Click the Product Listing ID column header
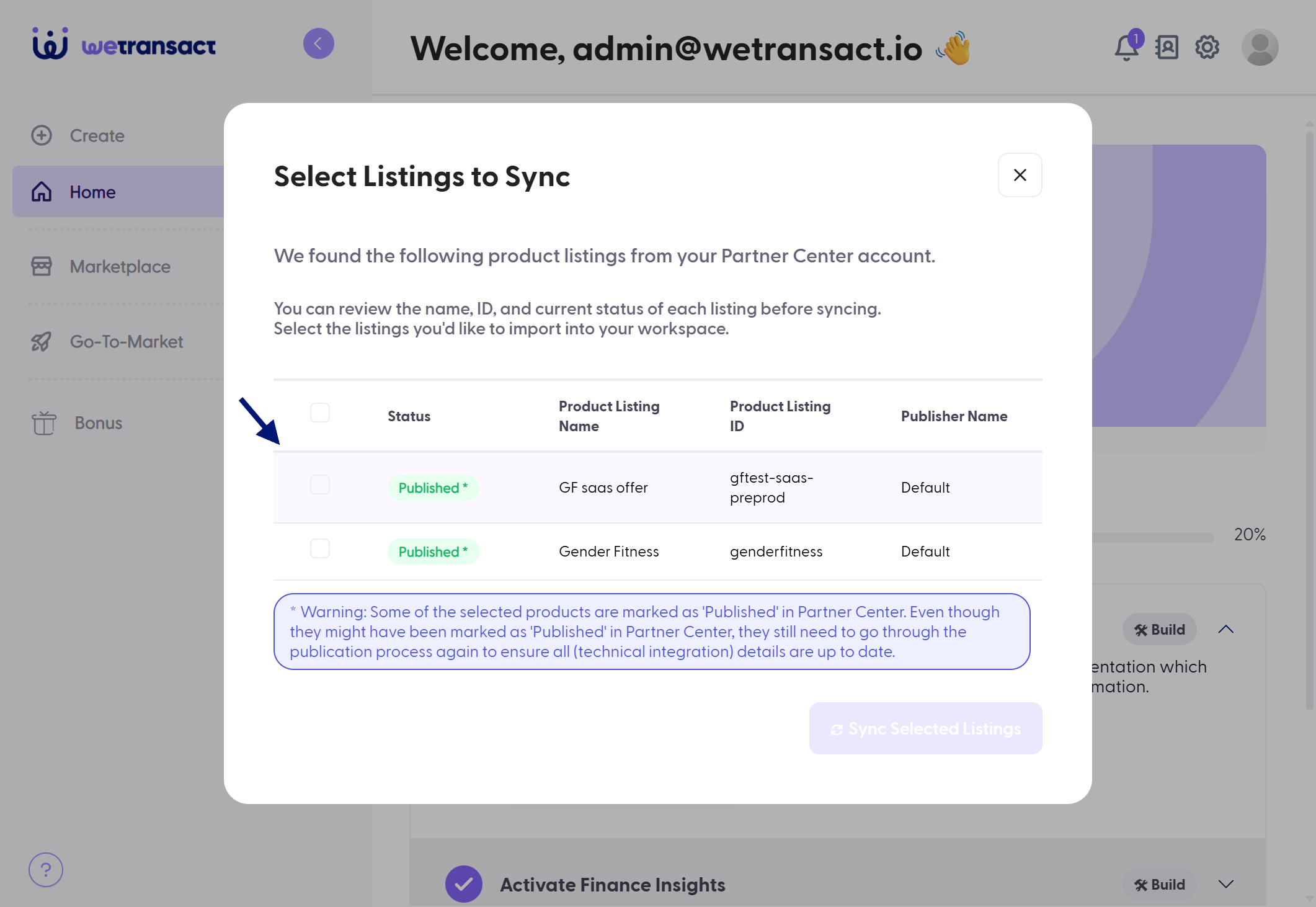This screenshot has height=907, width=1316. point(780,416)
